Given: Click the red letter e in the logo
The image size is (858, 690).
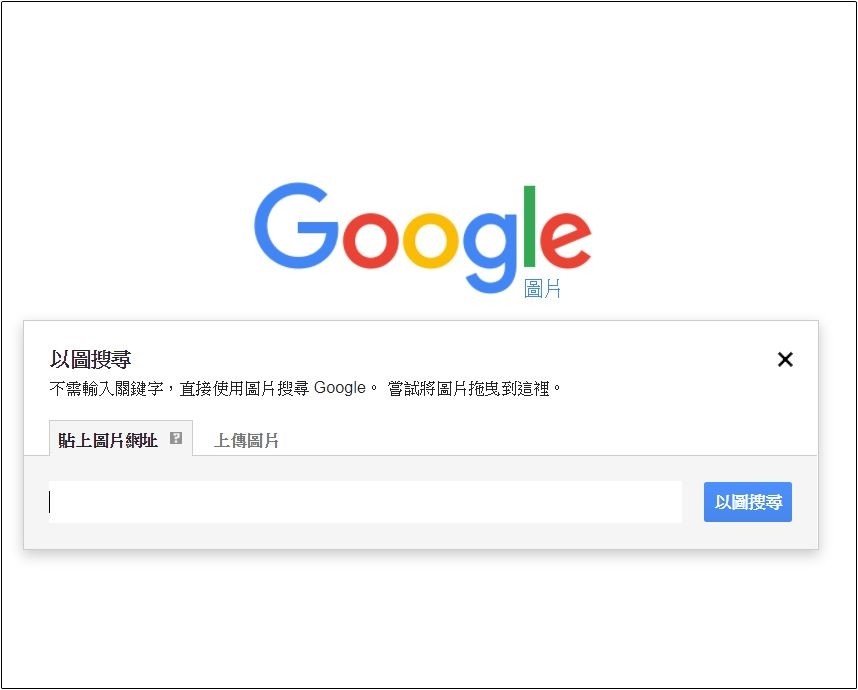Looking at the screenshot, I should click(x=566, y=240).
